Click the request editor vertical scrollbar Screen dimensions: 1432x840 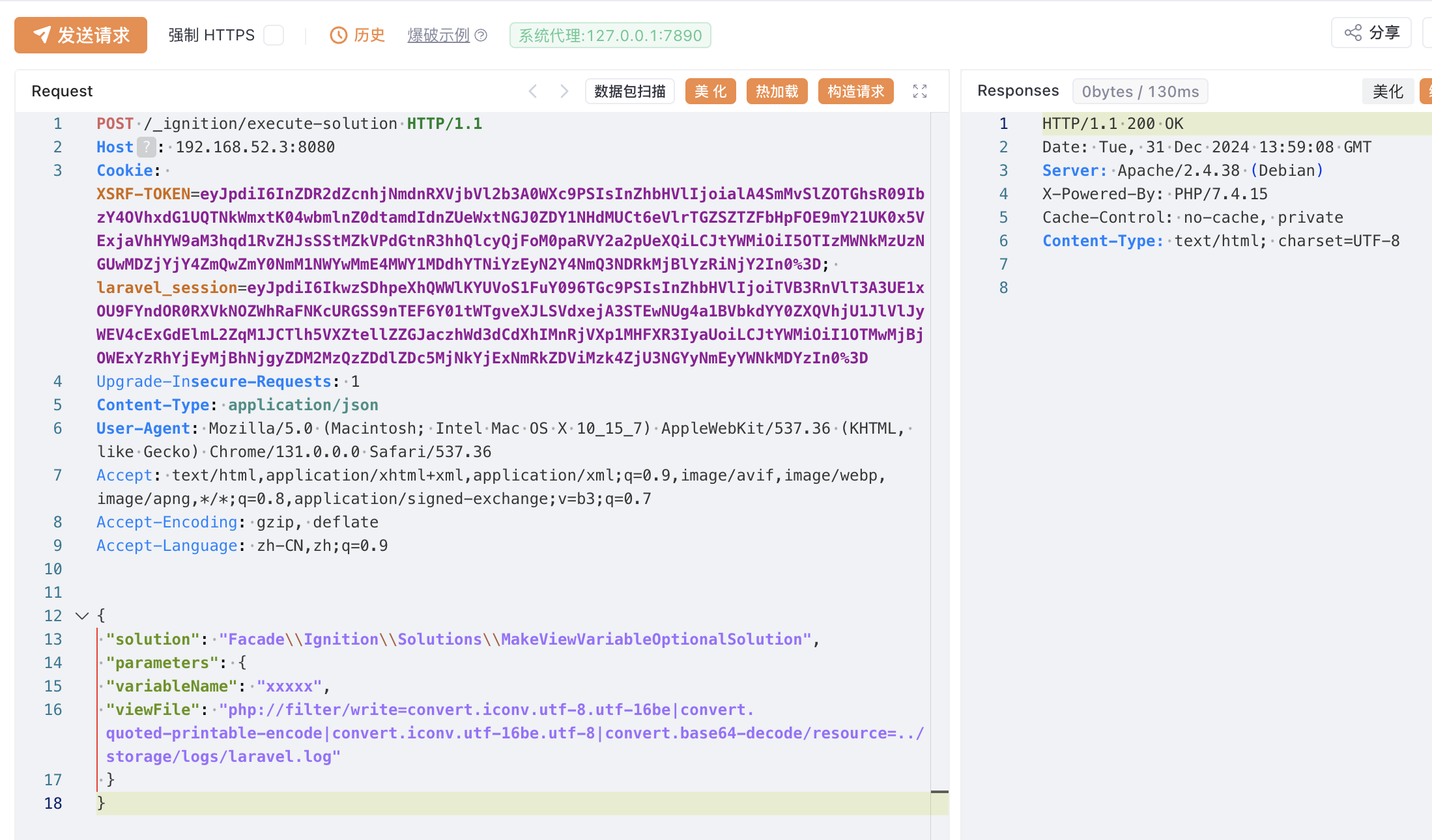pyautogui.click(x=939, y=456)
